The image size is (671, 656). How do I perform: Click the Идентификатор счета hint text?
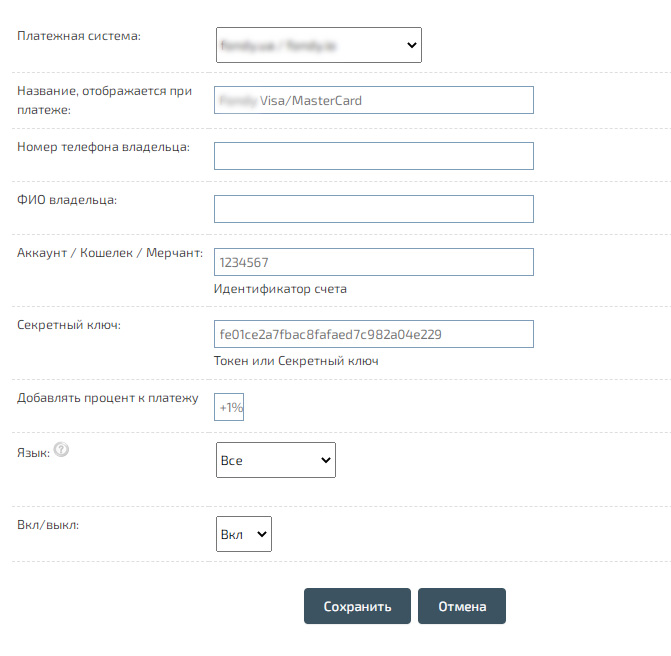pyautogui.click(x=280, y=289)
